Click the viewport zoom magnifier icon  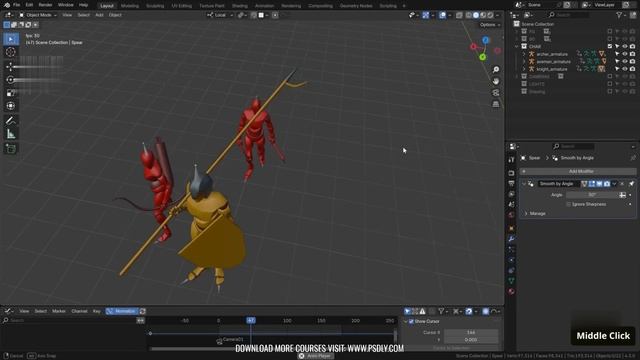point(496,70)
